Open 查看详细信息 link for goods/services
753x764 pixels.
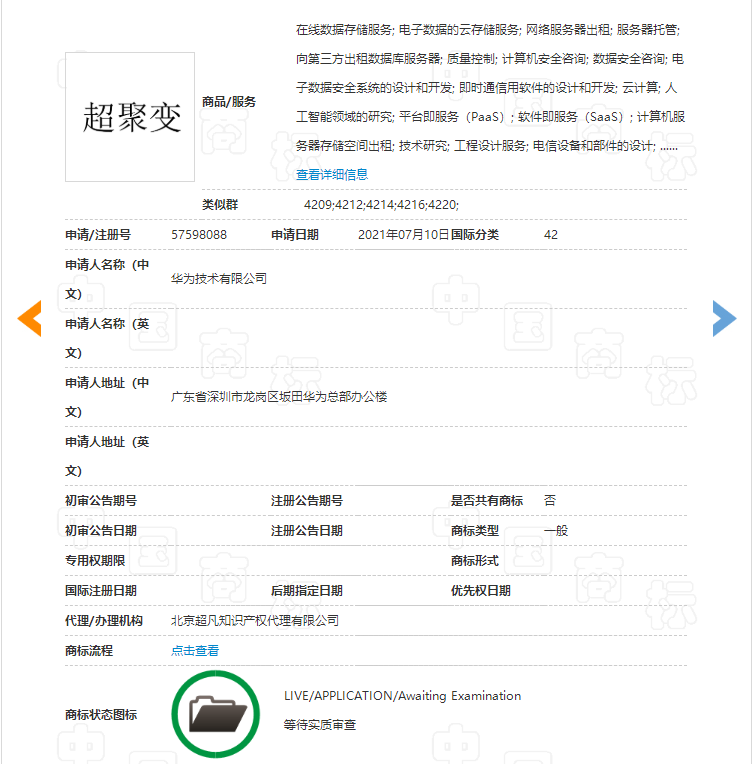tap(332, 174)
